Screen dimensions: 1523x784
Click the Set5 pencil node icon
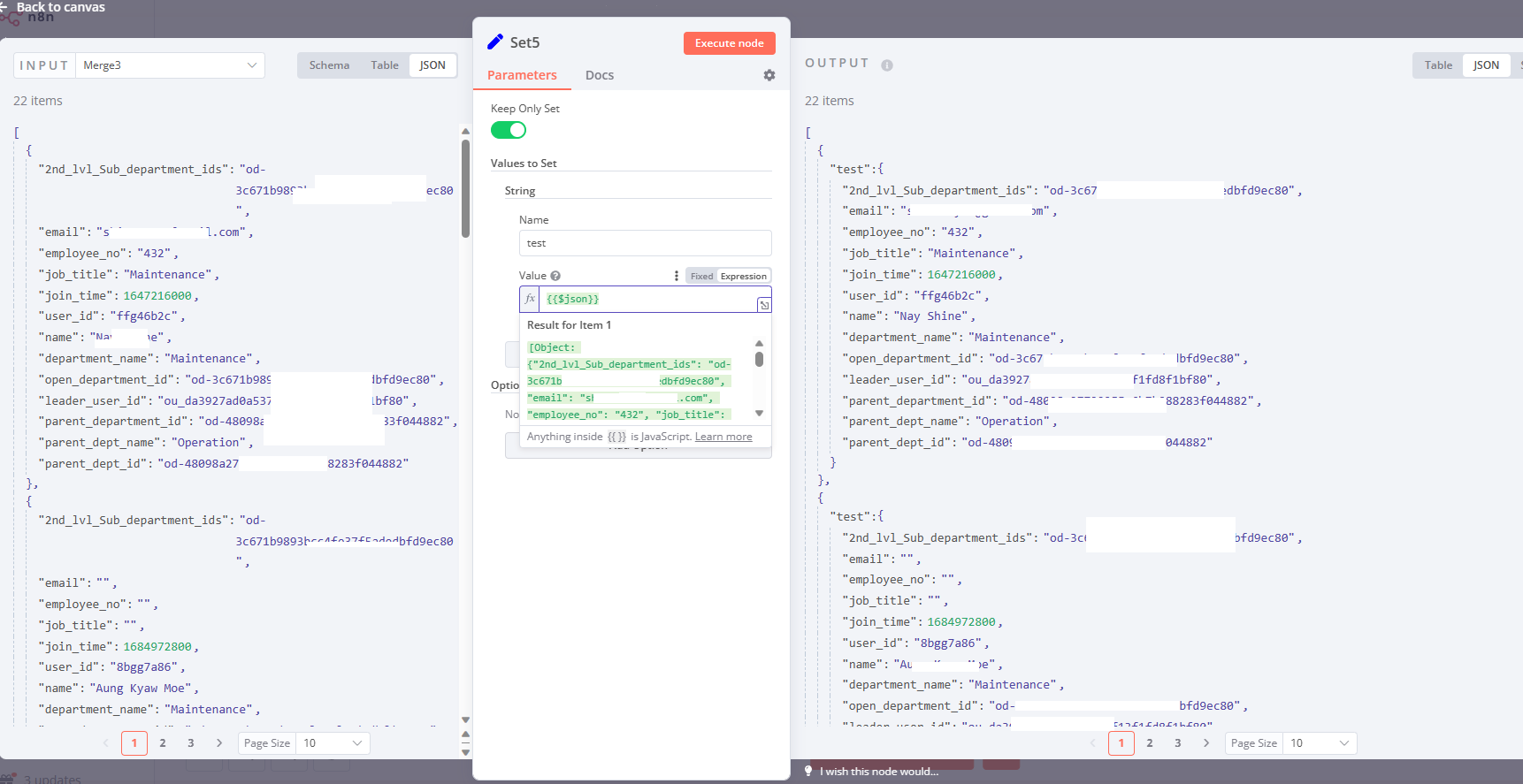[x=495, y=42]
